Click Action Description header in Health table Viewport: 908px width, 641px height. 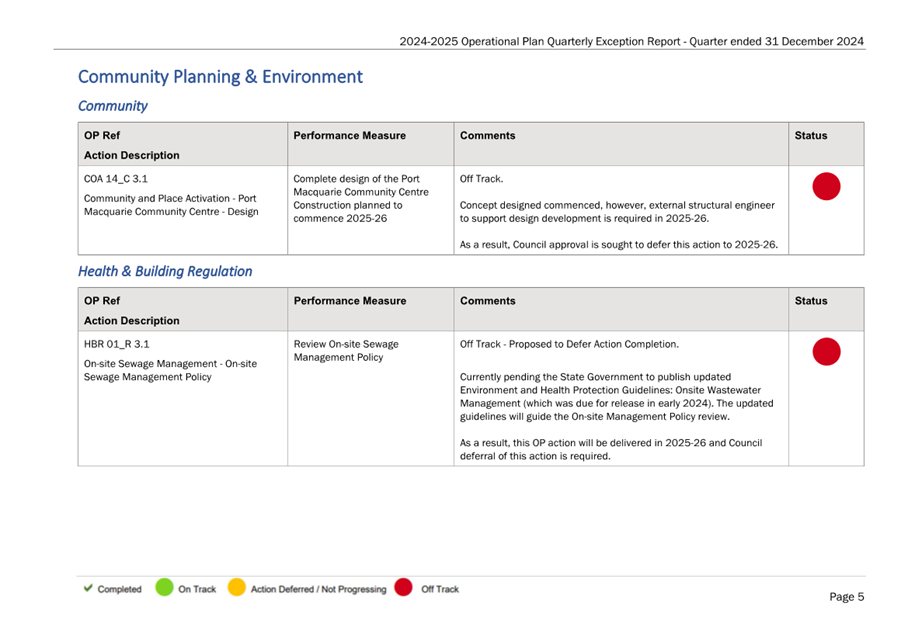[x=131, y=321]
